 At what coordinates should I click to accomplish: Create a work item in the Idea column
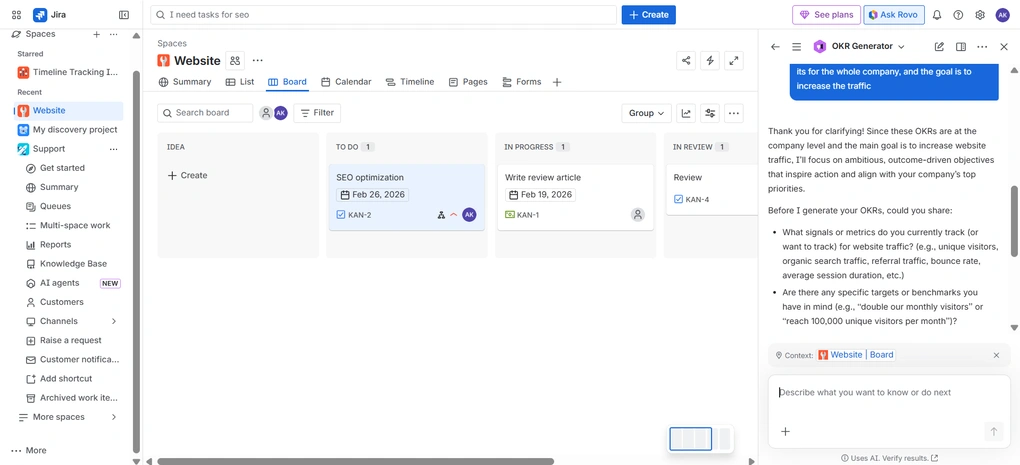pos(187,176)
